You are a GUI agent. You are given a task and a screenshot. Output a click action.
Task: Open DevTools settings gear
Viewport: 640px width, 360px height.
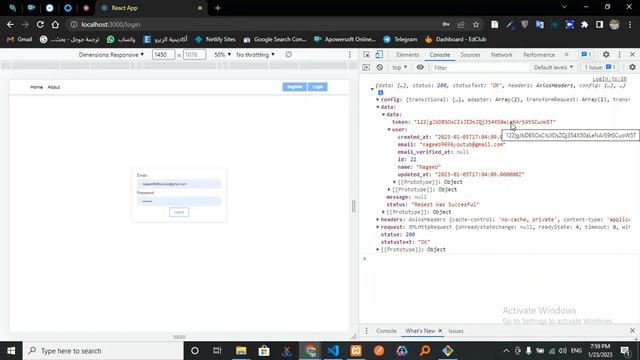(606, 55)
